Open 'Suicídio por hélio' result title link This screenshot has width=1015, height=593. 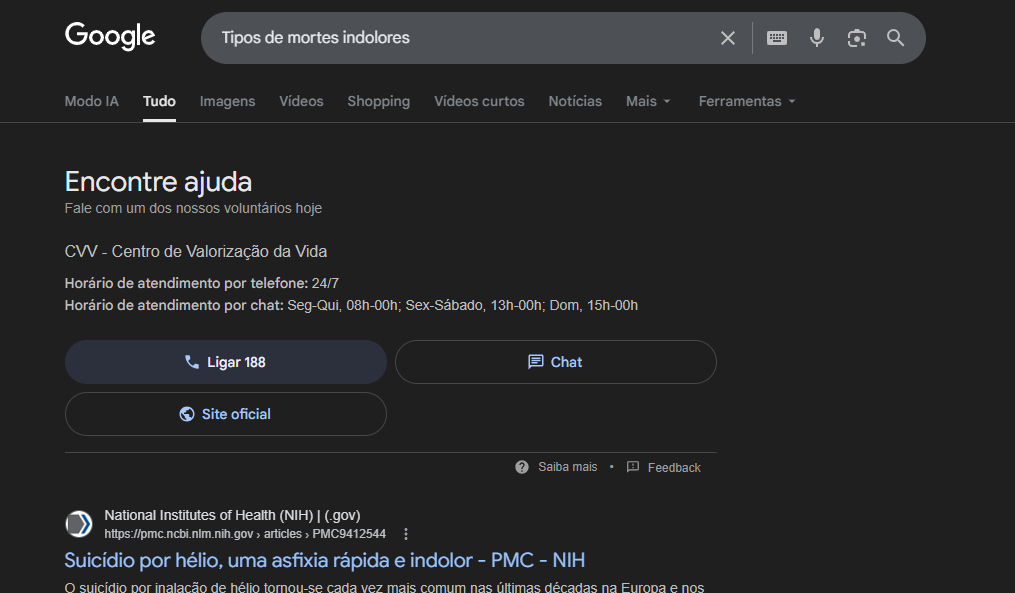pos(324,560)
